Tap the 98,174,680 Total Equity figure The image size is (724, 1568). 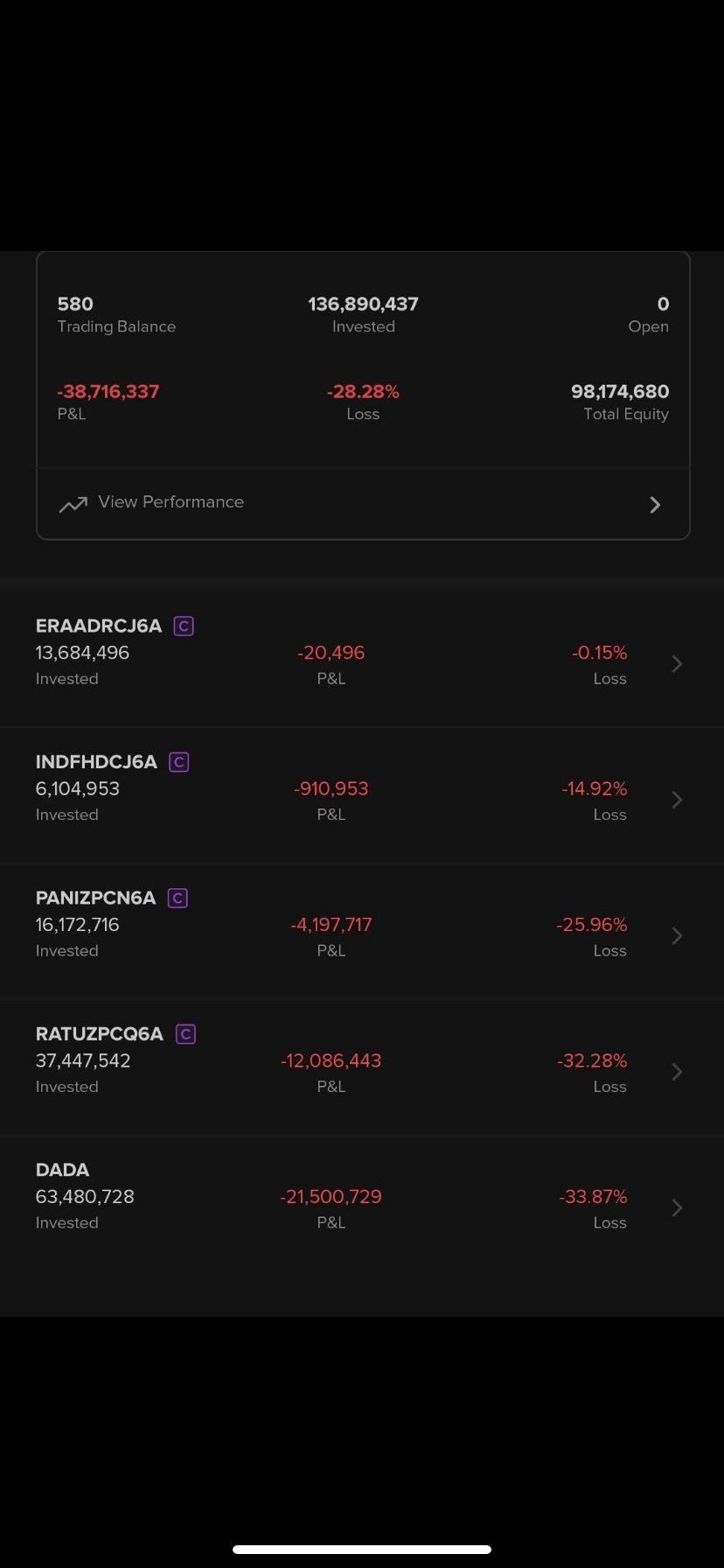pyautogui.click(x=619, y=391)
